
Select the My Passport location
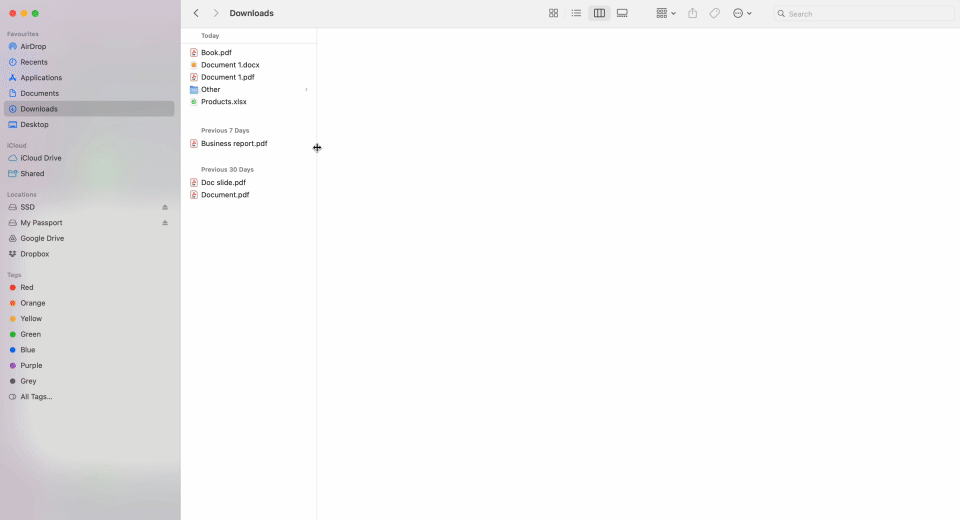point(80,223)
